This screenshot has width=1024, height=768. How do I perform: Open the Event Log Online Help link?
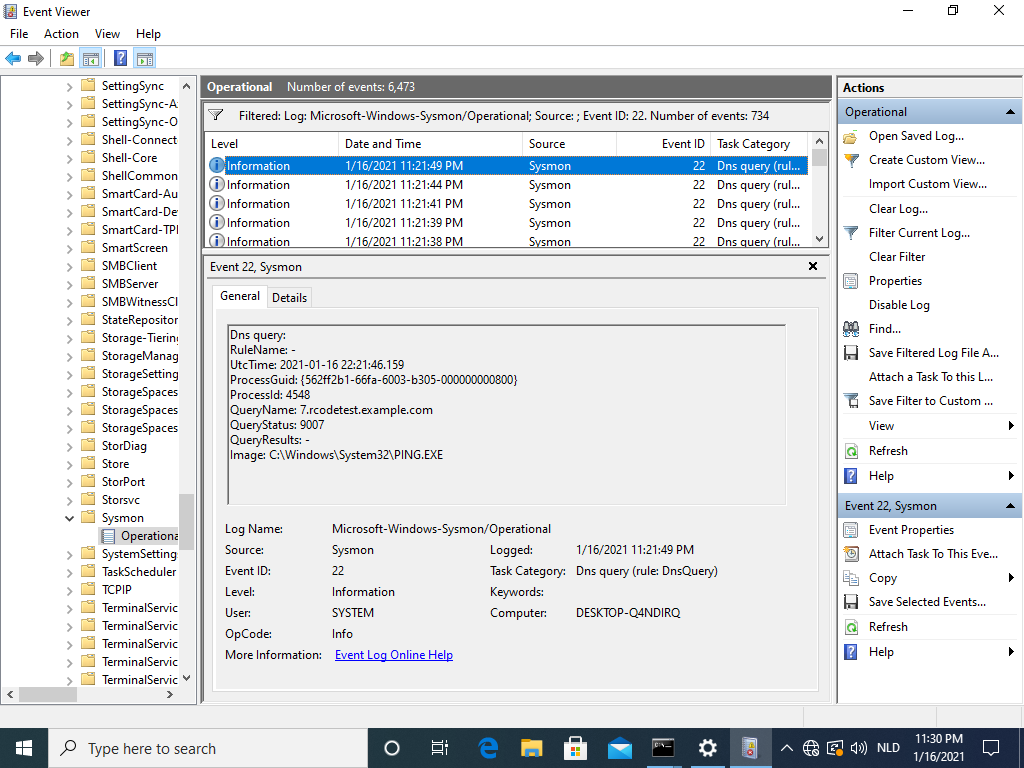pos(393,655)
